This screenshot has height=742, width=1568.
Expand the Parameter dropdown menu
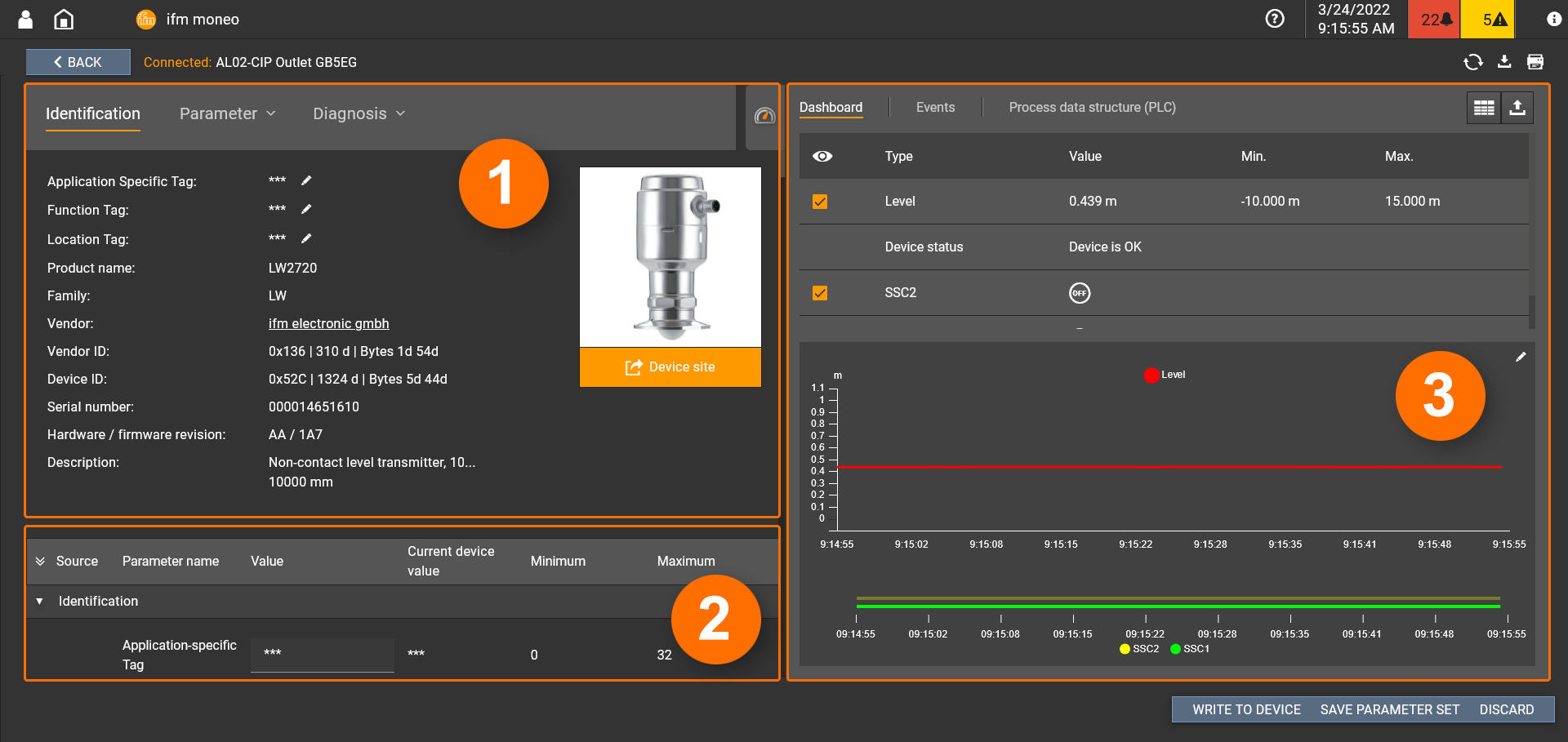(227, 113)
